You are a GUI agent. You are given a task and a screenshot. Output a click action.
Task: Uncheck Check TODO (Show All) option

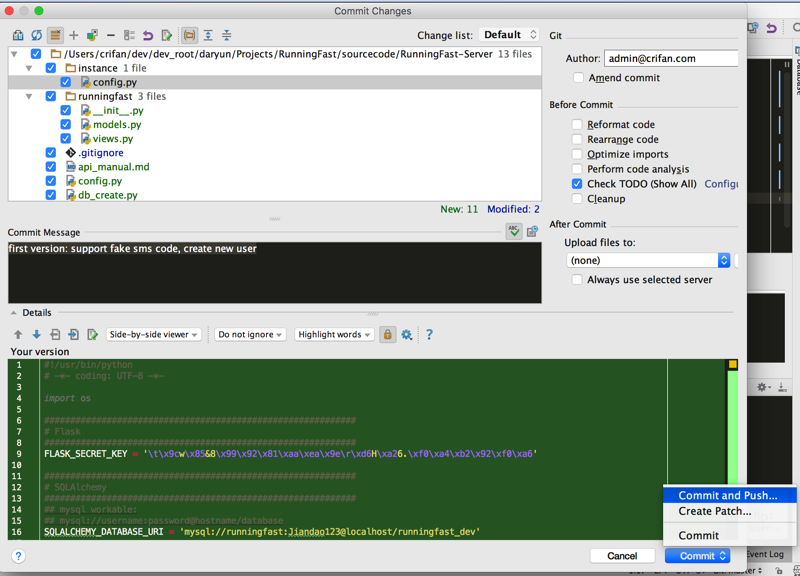point(577,184)
